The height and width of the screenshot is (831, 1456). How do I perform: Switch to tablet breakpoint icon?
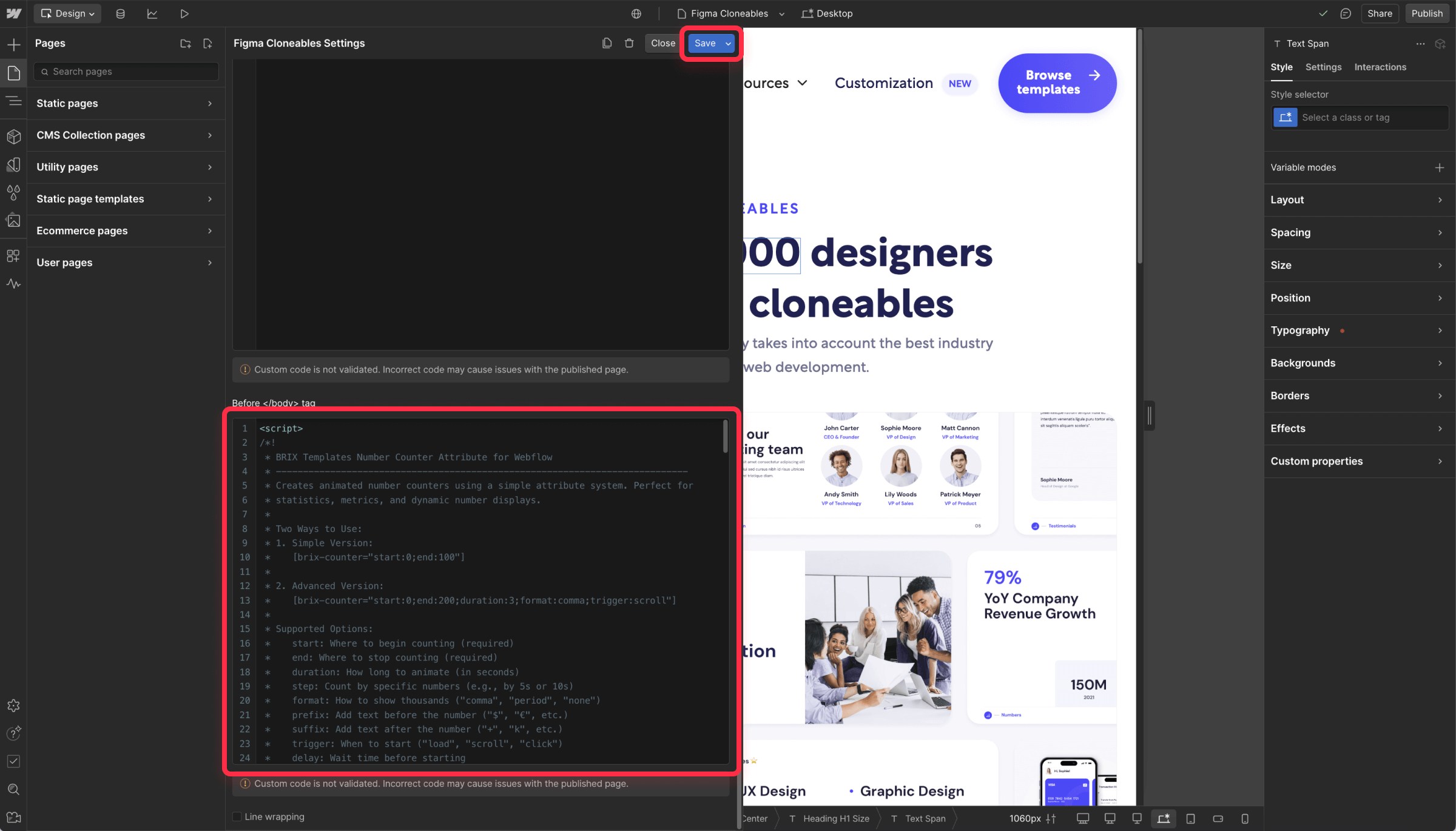(x=1190, y=818)
